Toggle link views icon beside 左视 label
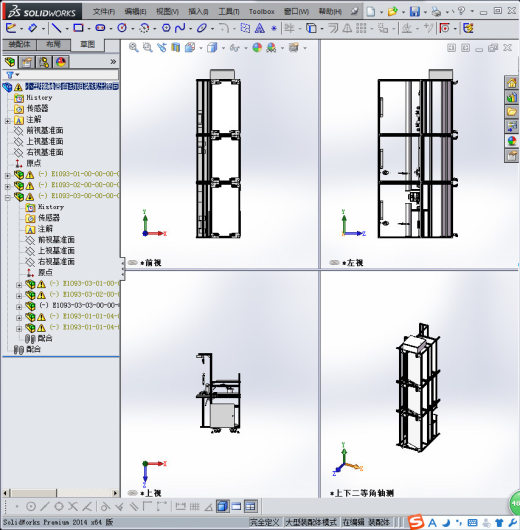 tap(334, 263)
